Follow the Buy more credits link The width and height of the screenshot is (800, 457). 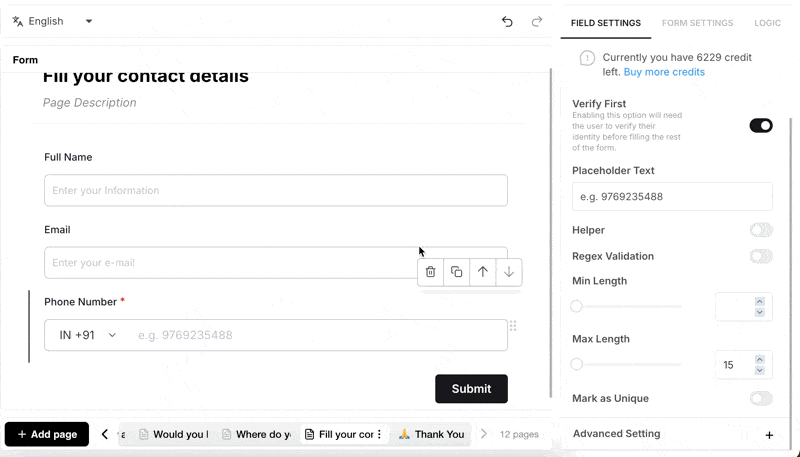664,72
